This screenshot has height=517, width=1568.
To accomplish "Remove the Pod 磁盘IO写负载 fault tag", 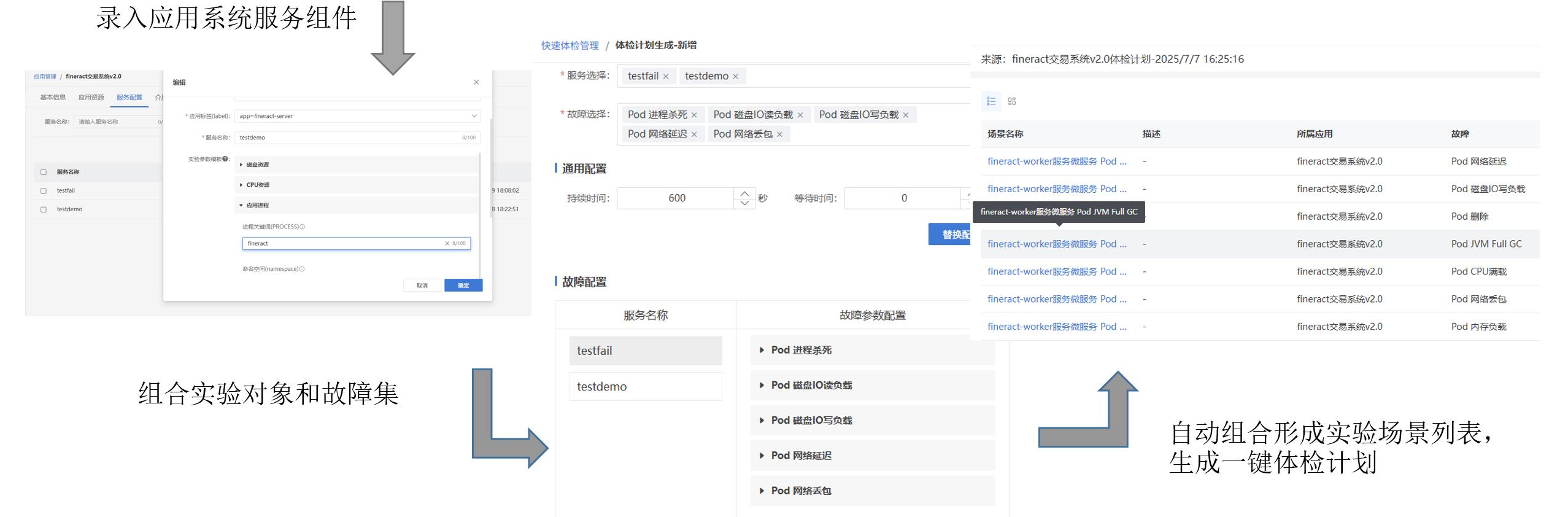I will 905,115.
